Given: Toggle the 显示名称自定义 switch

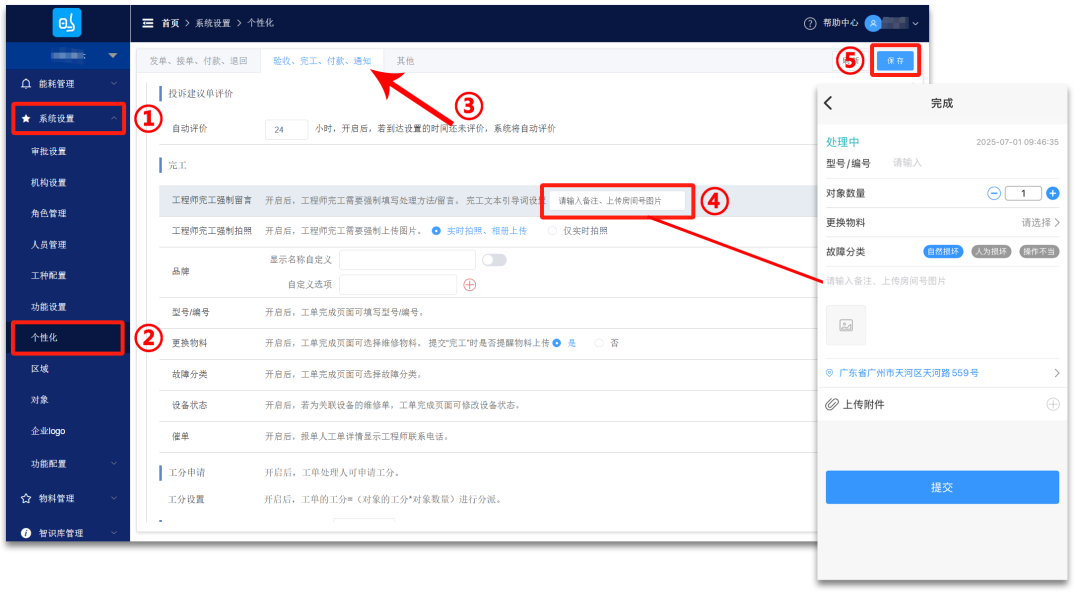Looking at the screenshot, I should tap(494, 260).
